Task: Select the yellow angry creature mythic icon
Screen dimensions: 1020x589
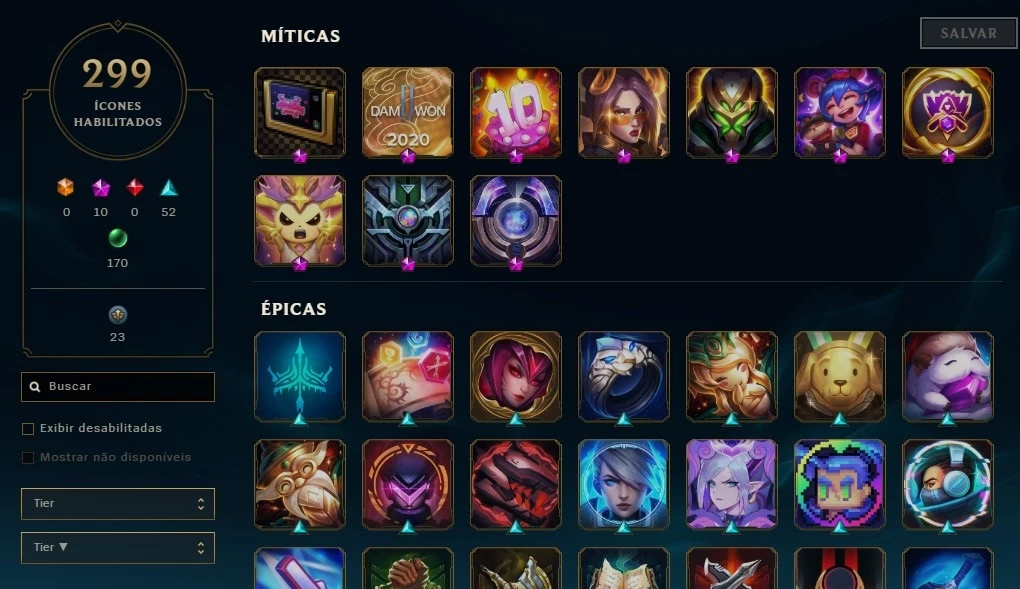Action: tap(300, 221)
